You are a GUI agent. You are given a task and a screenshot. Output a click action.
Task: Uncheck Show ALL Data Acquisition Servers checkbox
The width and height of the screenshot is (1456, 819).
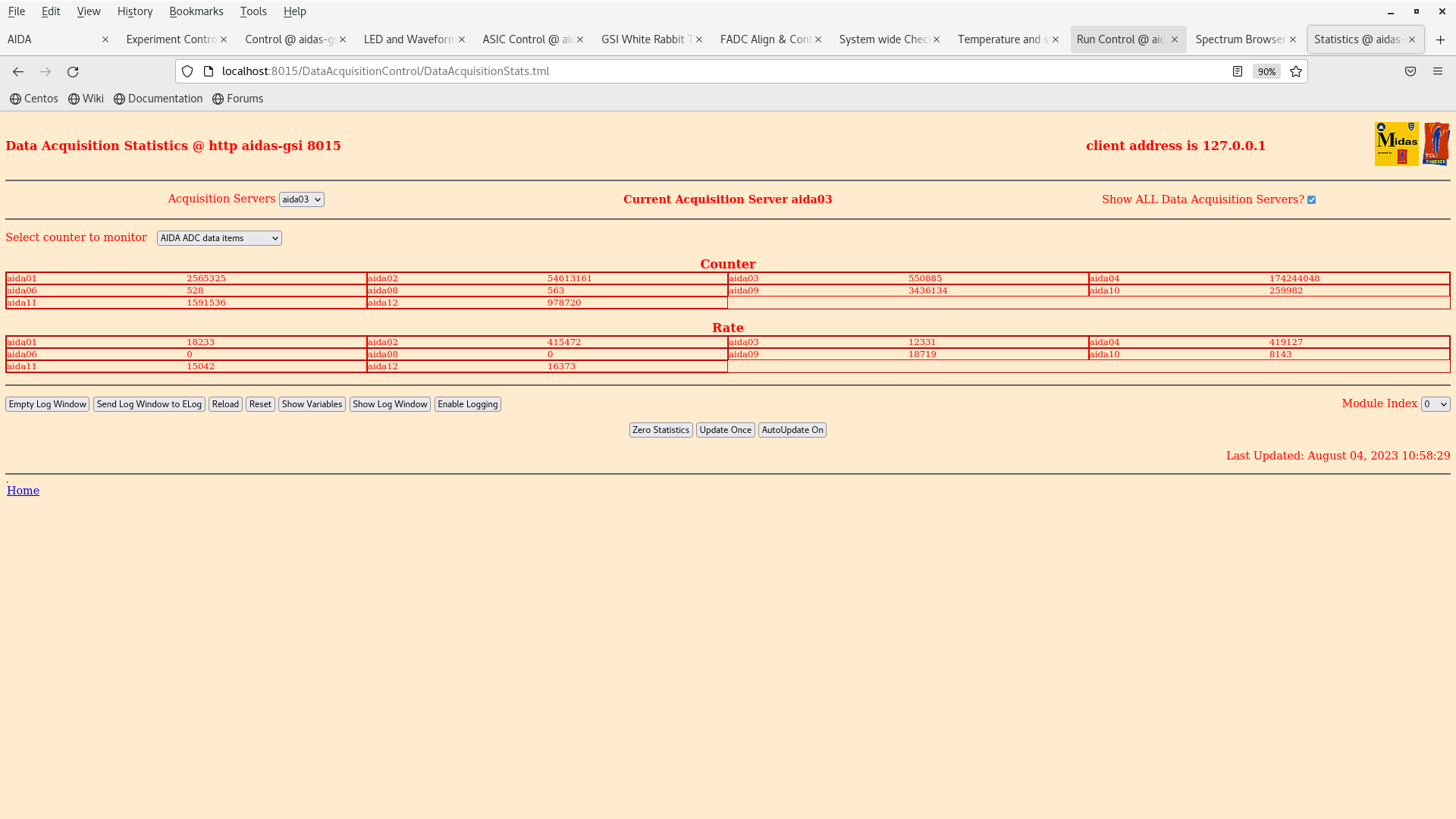coord(1311,200)
